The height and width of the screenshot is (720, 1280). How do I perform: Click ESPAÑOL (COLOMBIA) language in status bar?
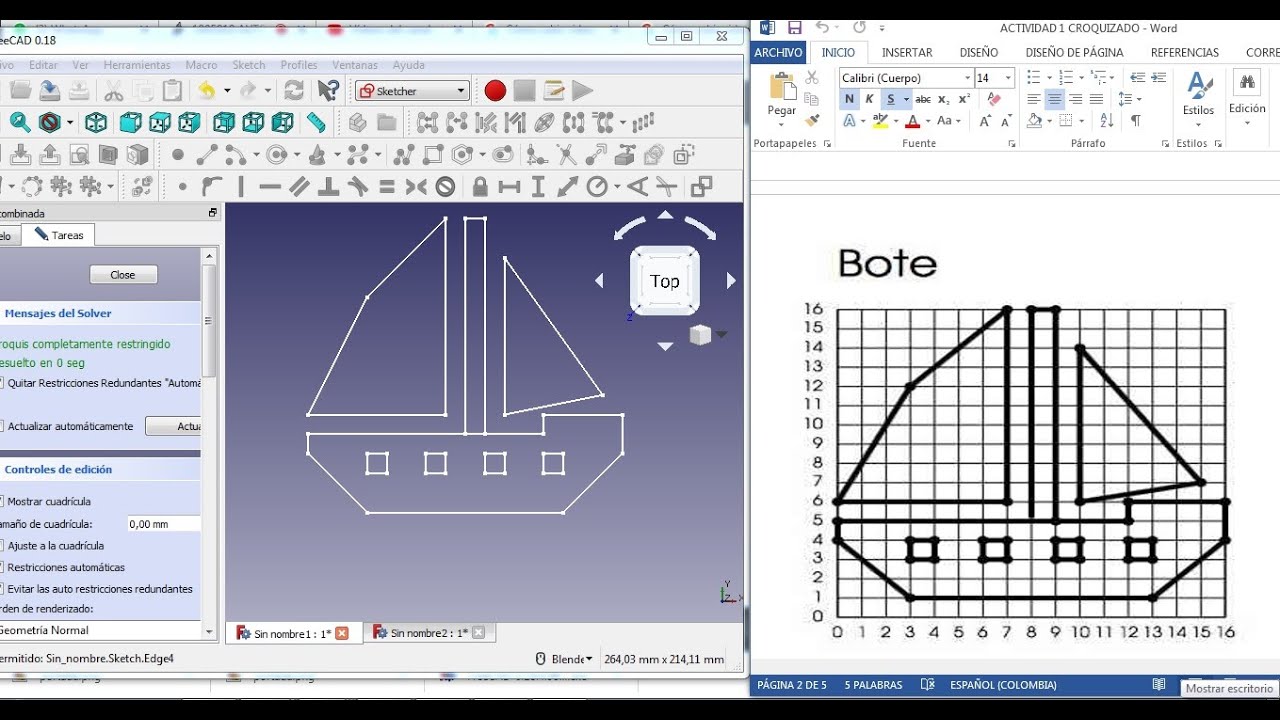click(x=1003, y=685)
